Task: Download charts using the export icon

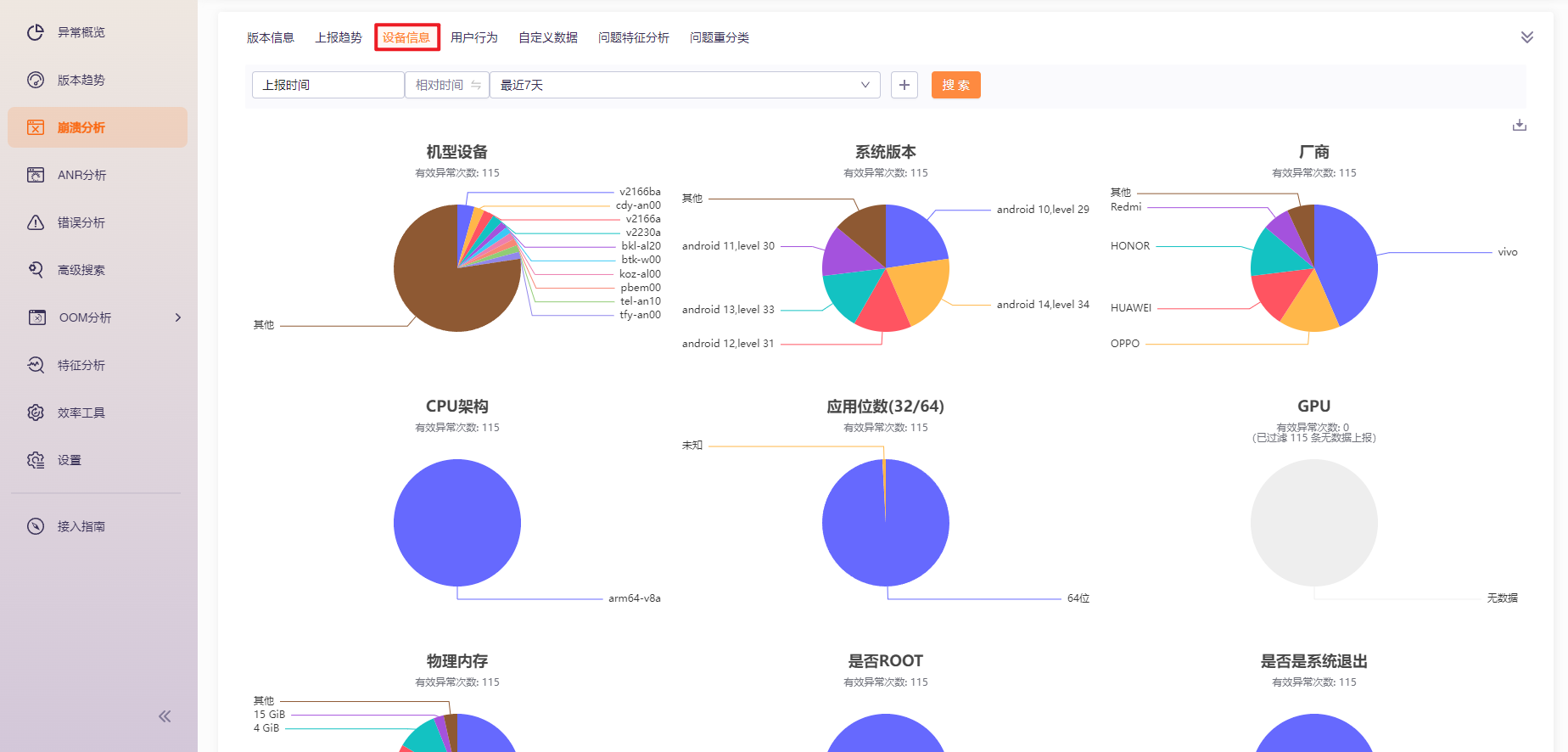Action: (x=1519, y=126)
